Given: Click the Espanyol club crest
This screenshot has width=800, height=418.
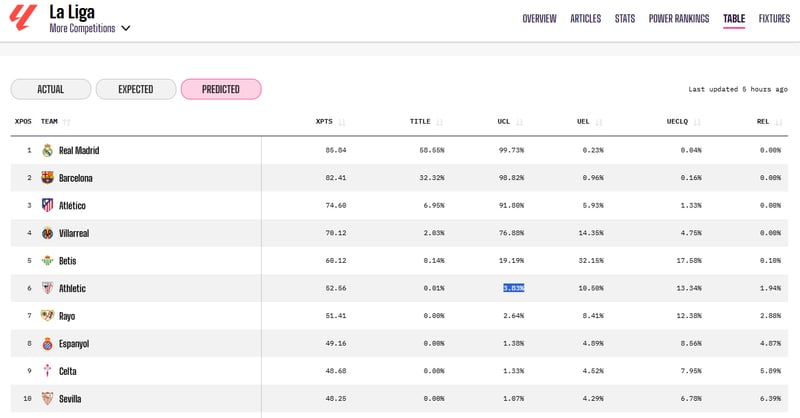Looking at the screenshot, I should pos(47,343).
